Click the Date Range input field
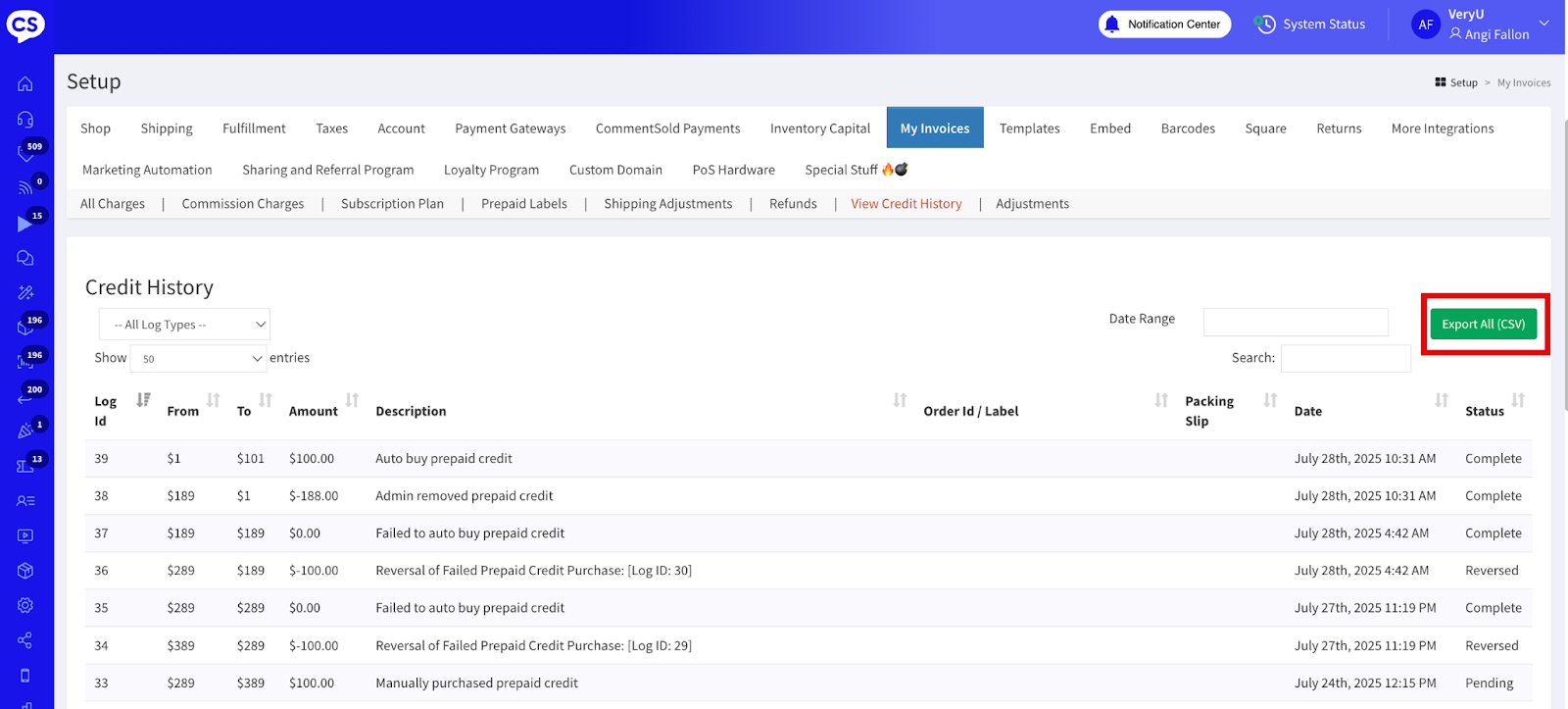The height and width of the screenshot is (709, 1568). pyautogui.click(x=1295, y=322)
